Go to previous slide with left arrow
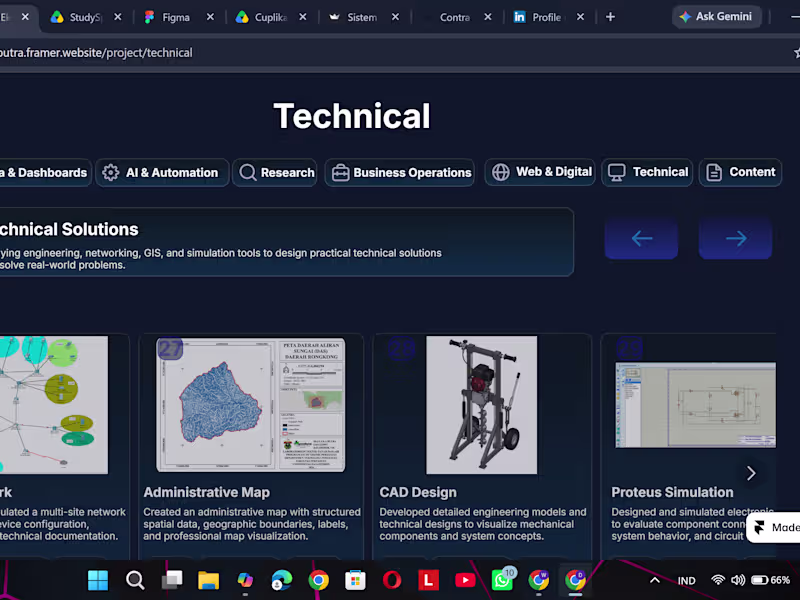The height and width of the screenshot is (600, 800). pos(641,238)
